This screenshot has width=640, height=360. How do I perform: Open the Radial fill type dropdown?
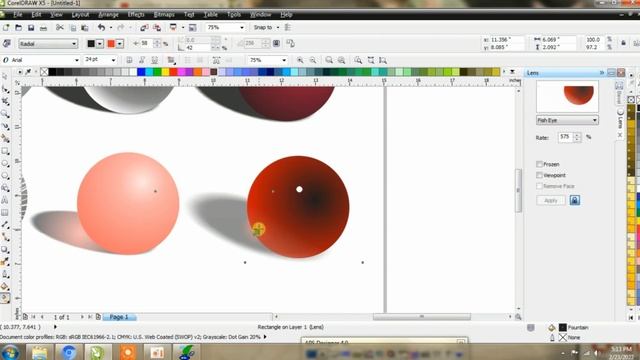click(x=48, y=44)
